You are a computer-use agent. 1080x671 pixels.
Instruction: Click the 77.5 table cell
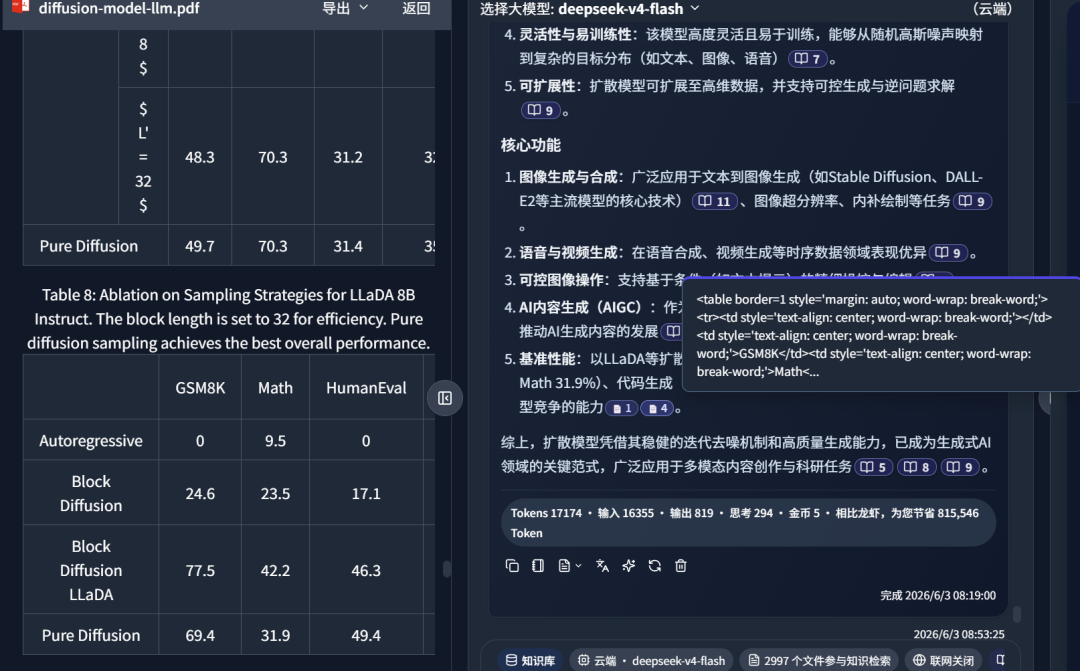pos(200,570)
